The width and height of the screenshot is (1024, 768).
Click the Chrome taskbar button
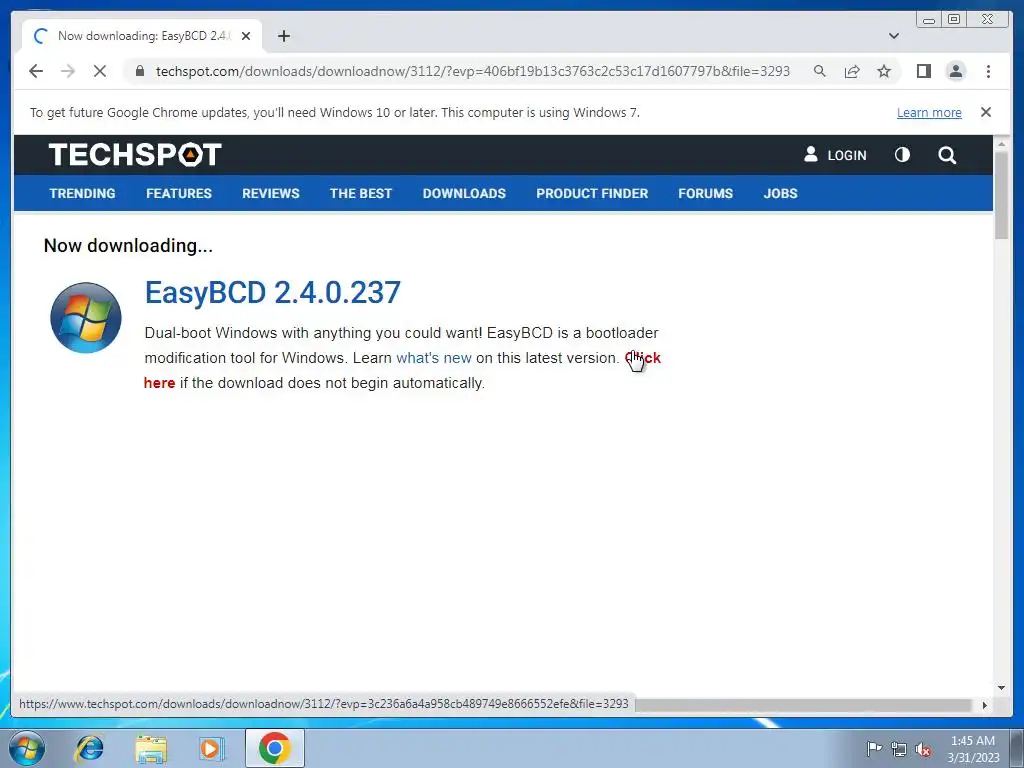(274, 748)
